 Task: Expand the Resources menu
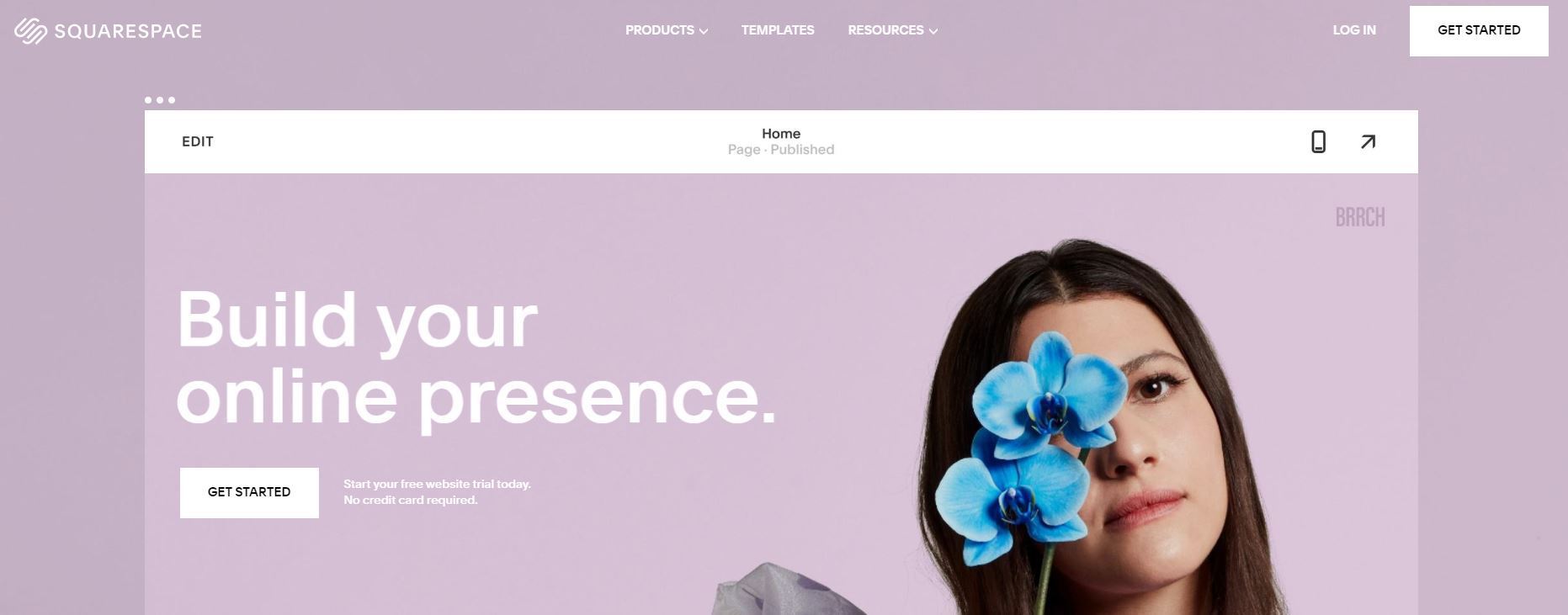pos(893,30)
